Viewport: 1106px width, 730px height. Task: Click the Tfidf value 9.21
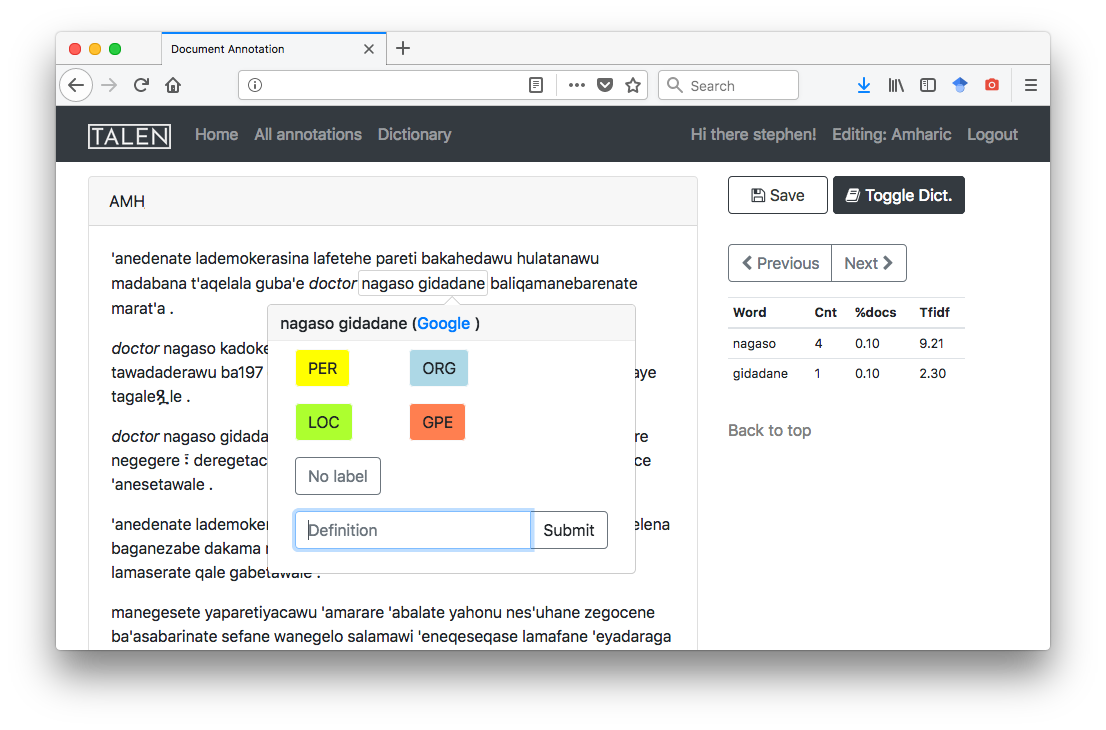tap(931, 343)
